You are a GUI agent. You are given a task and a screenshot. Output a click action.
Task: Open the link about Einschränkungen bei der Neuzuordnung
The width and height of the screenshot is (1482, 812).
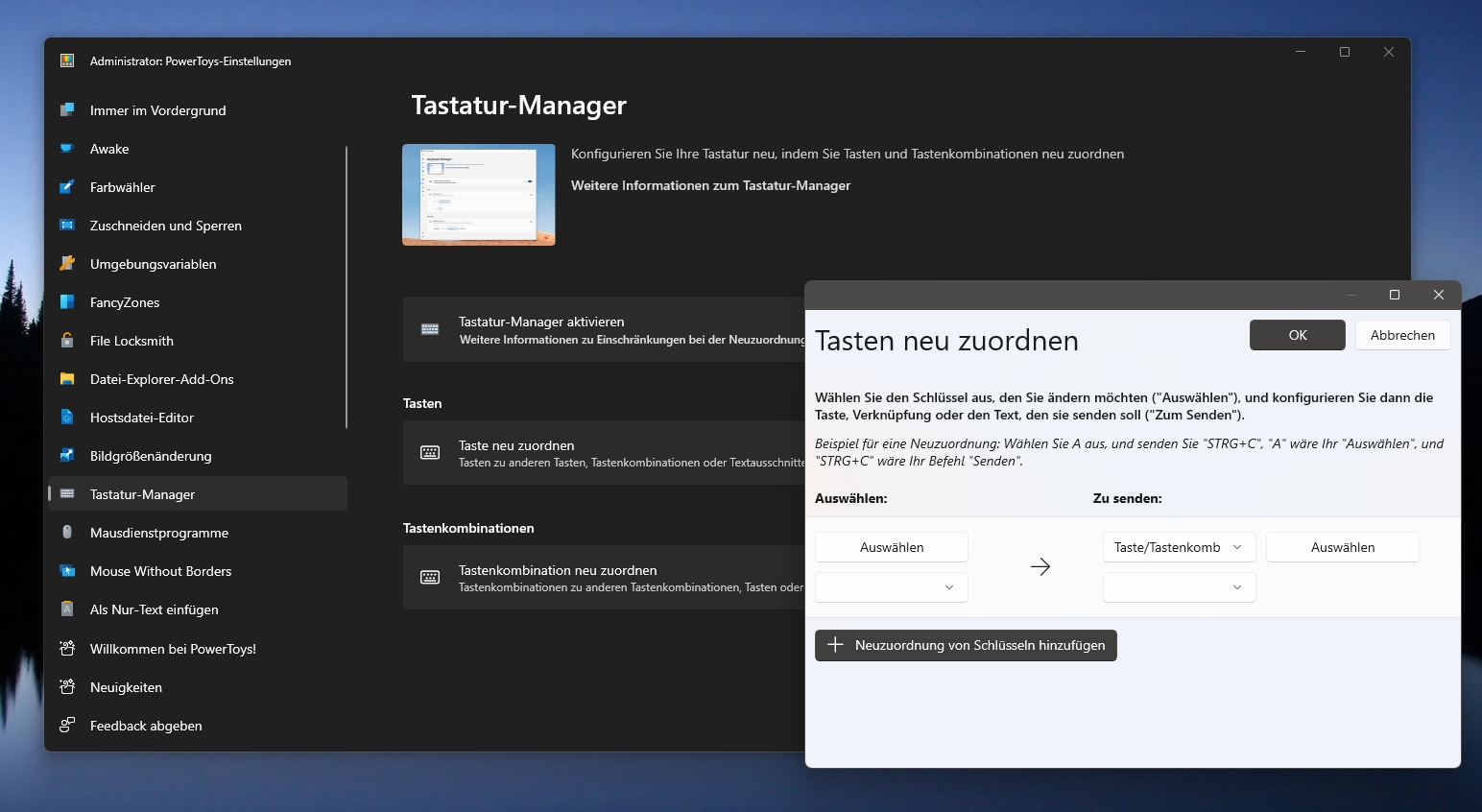pyautogui.click(x=633, y=340)
